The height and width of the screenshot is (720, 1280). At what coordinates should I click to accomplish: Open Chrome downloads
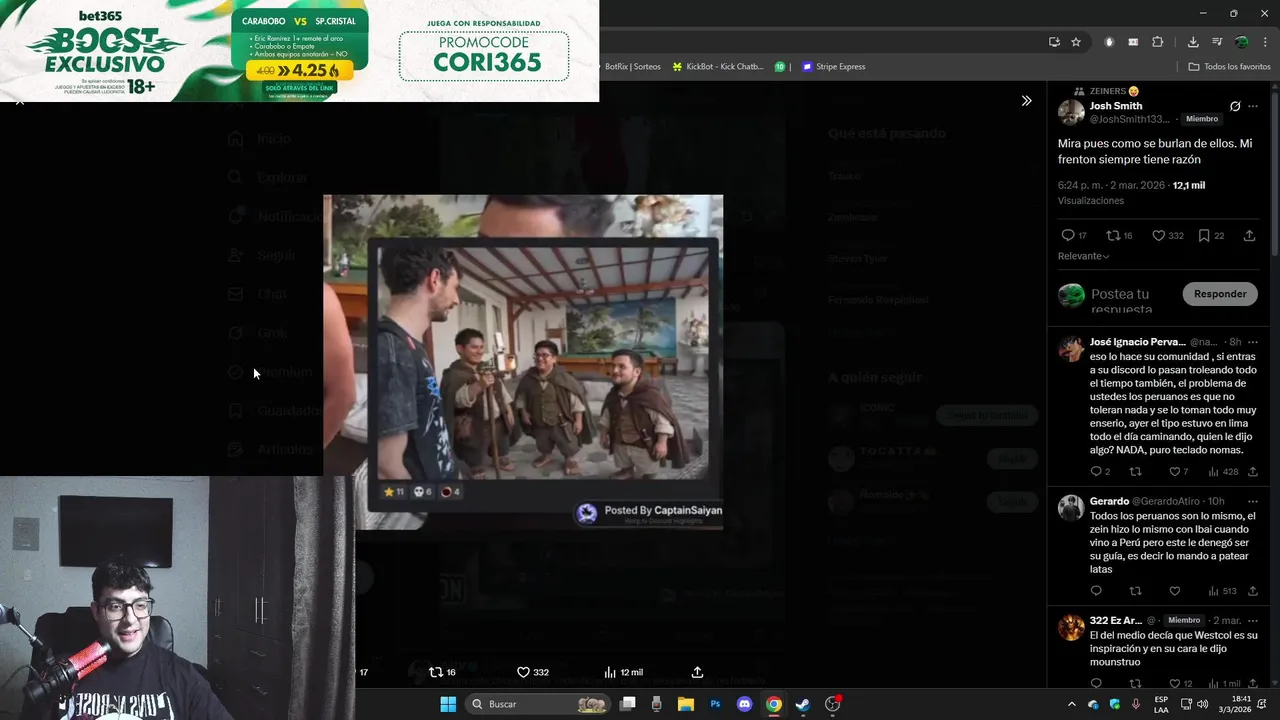pyautogui.click(x=1193, y=42)
